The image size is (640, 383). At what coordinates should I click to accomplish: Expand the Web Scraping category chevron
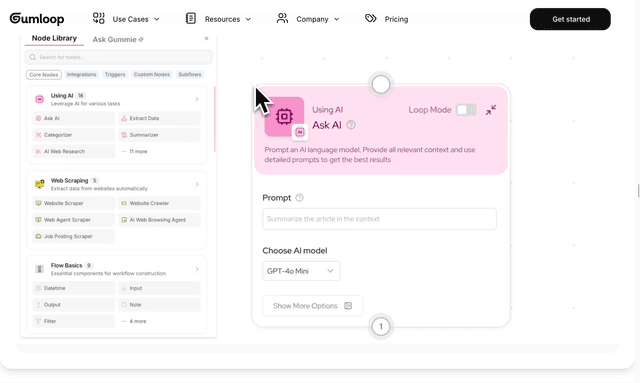coord(197,184)
